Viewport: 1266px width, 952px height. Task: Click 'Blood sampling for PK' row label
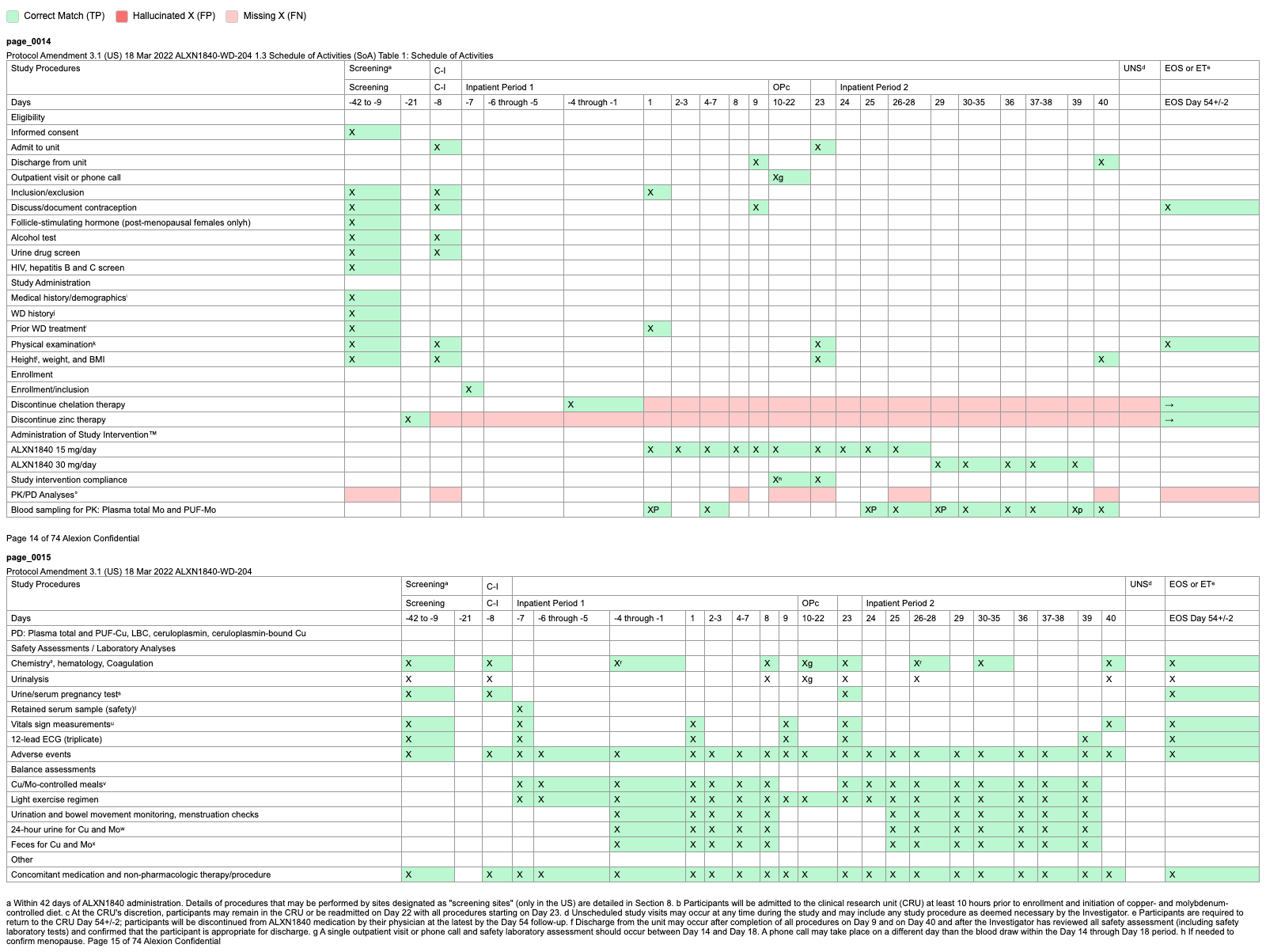[113, 510]
